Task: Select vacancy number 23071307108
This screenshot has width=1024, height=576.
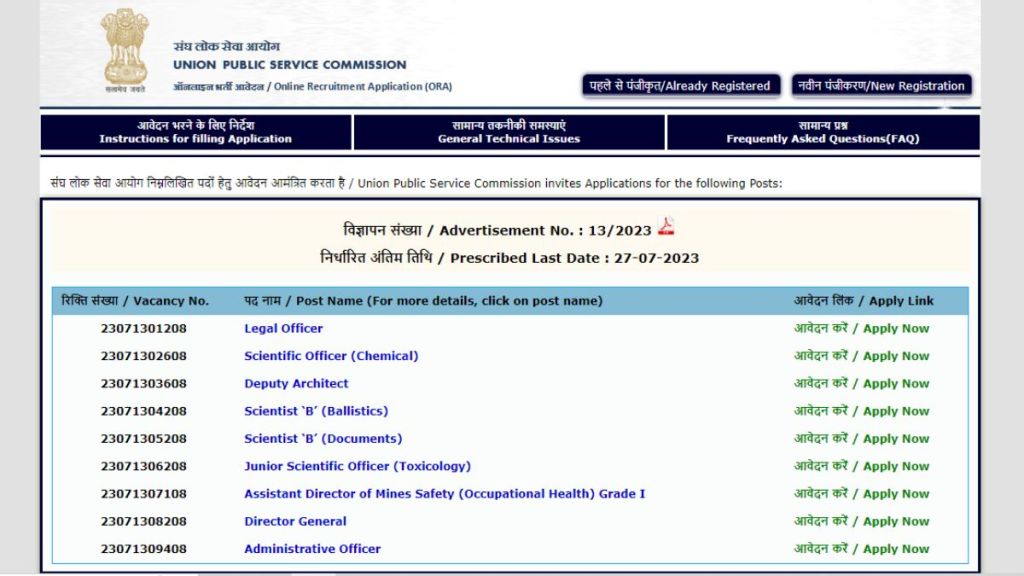Action: 144,494
